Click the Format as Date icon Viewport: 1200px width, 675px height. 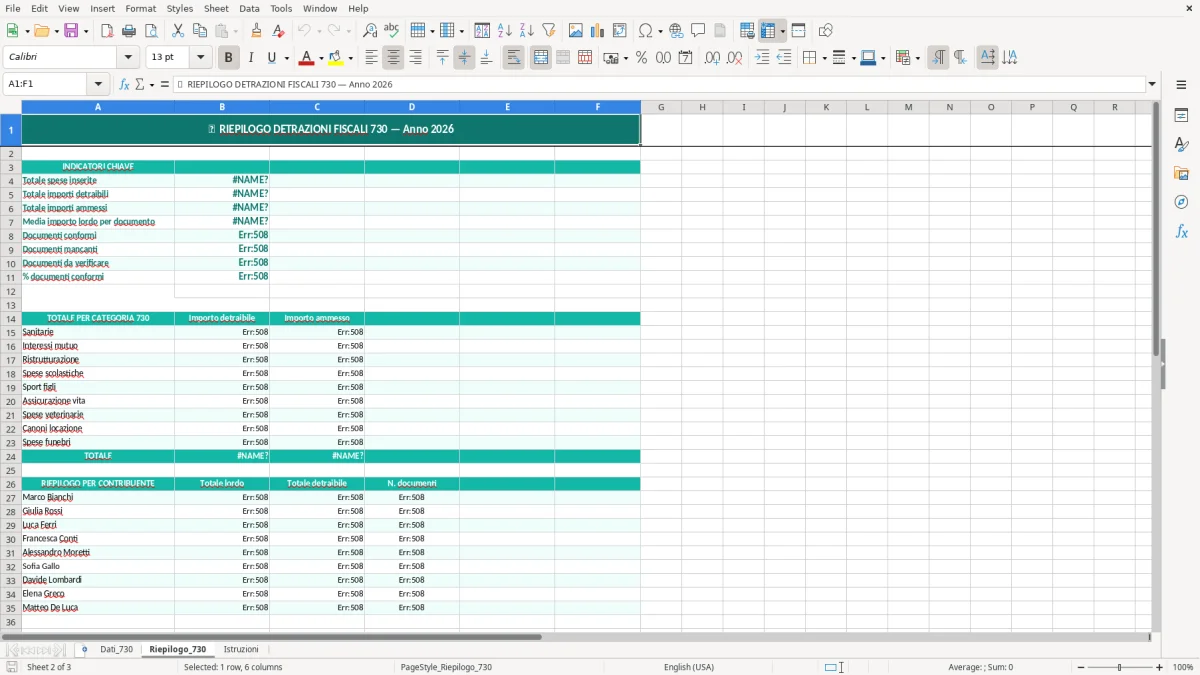click(686, 58)
